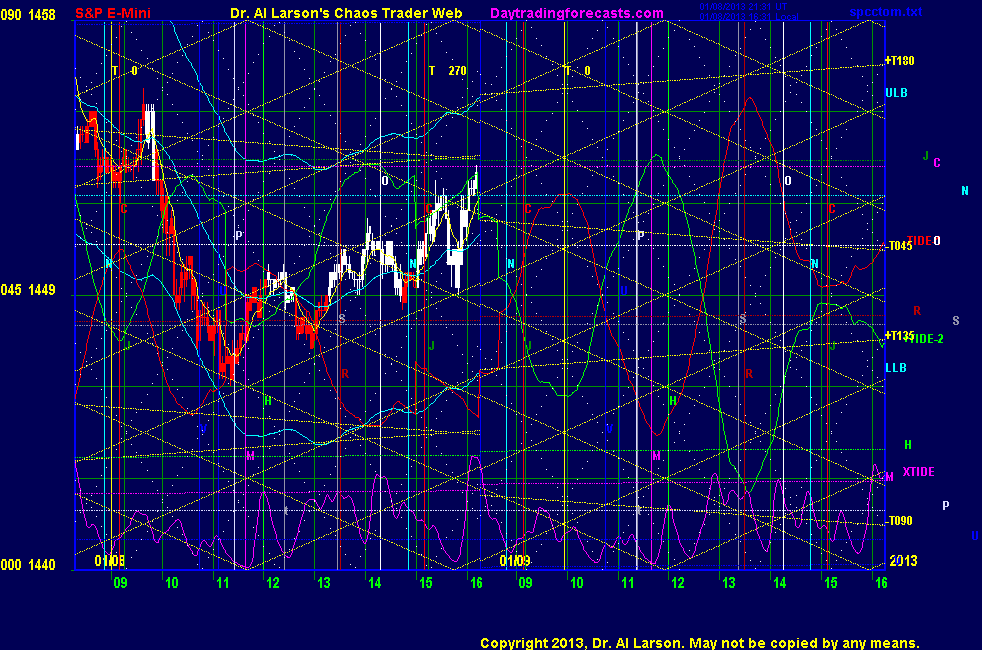Click the 'S&P E-Mini' chart title
This screenshot has height=650, width=982.
[x=113, y=13]
